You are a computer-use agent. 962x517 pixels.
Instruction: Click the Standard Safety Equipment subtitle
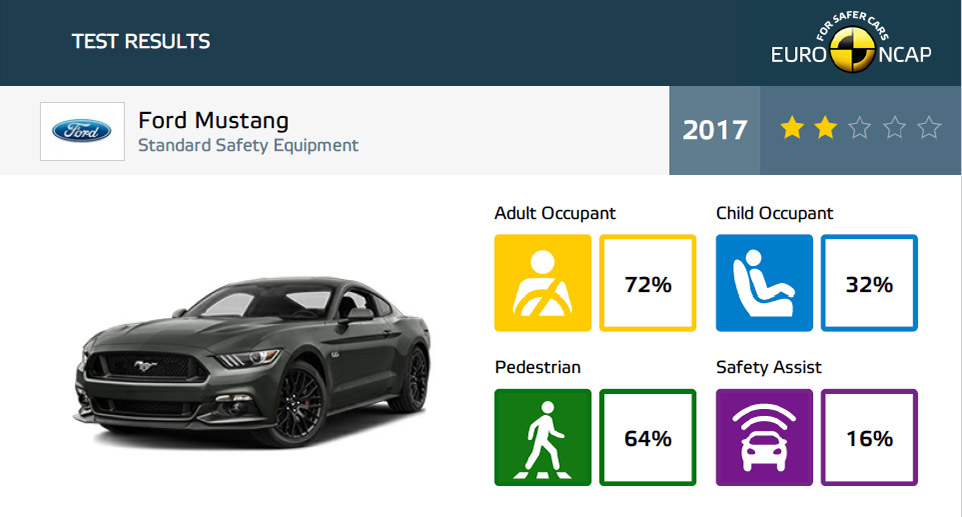pos(248,145)
